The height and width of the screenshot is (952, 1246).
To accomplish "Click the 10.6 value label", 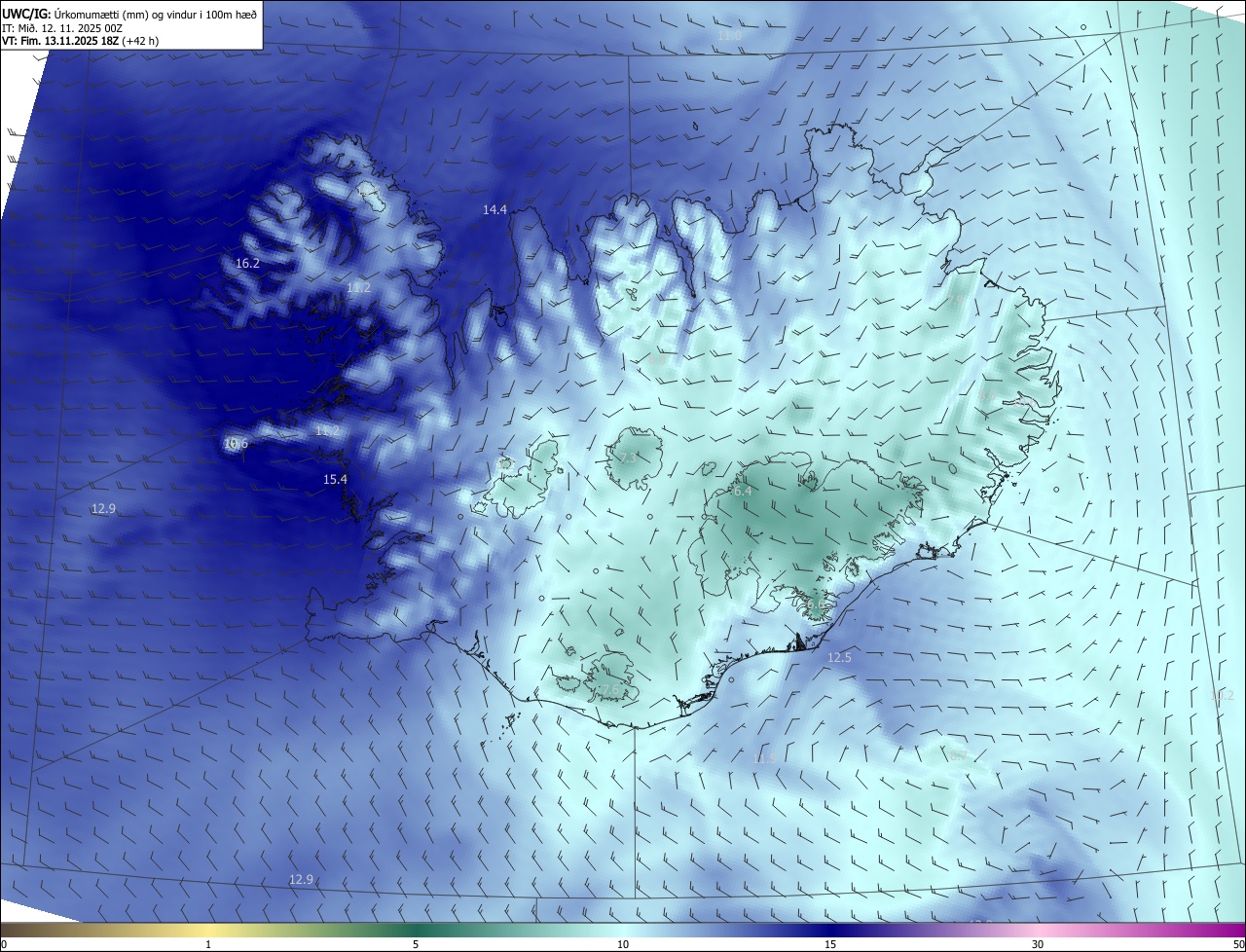I will tap(236, 444).
